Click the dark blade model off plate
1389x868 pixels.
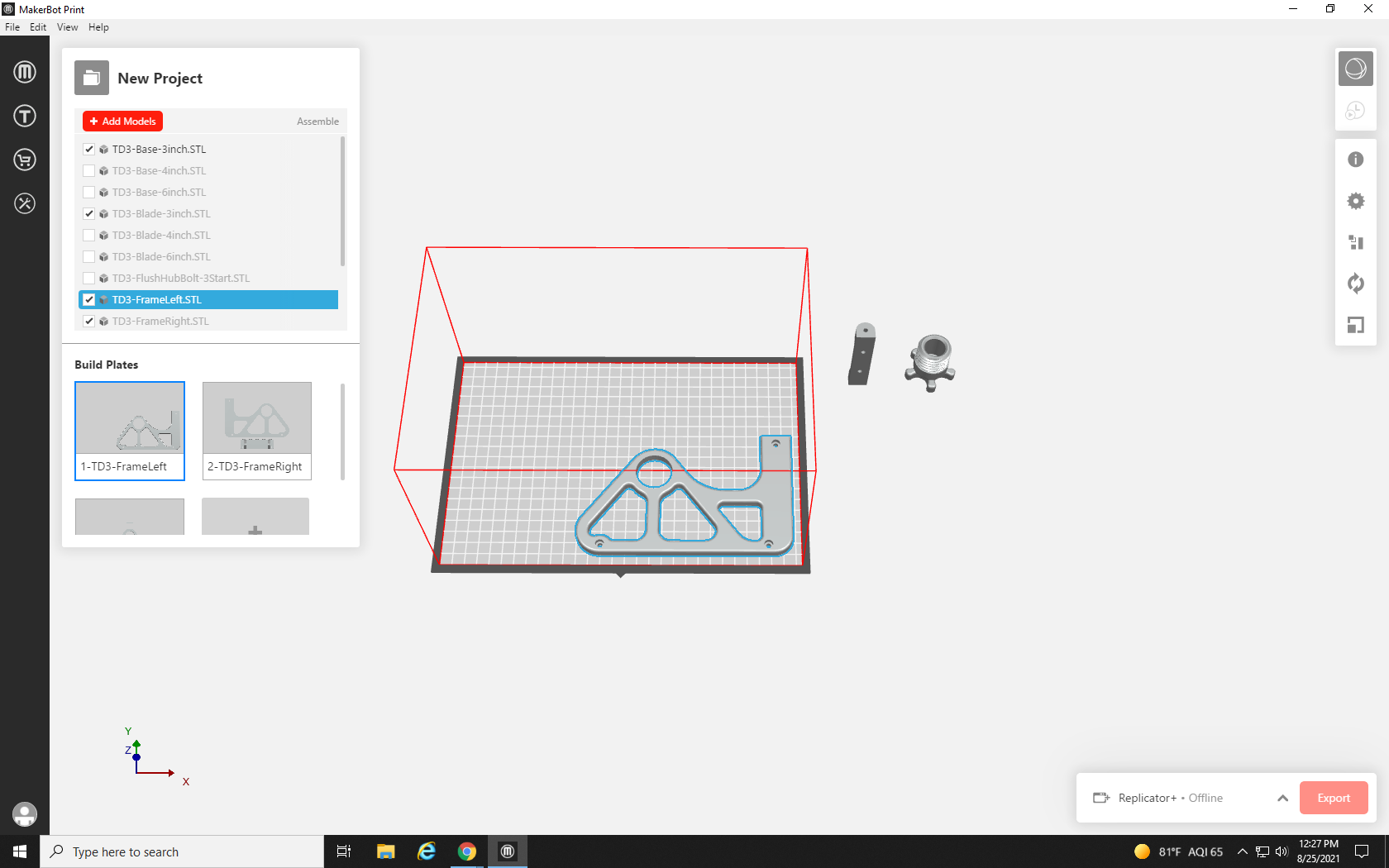(862, 355)
